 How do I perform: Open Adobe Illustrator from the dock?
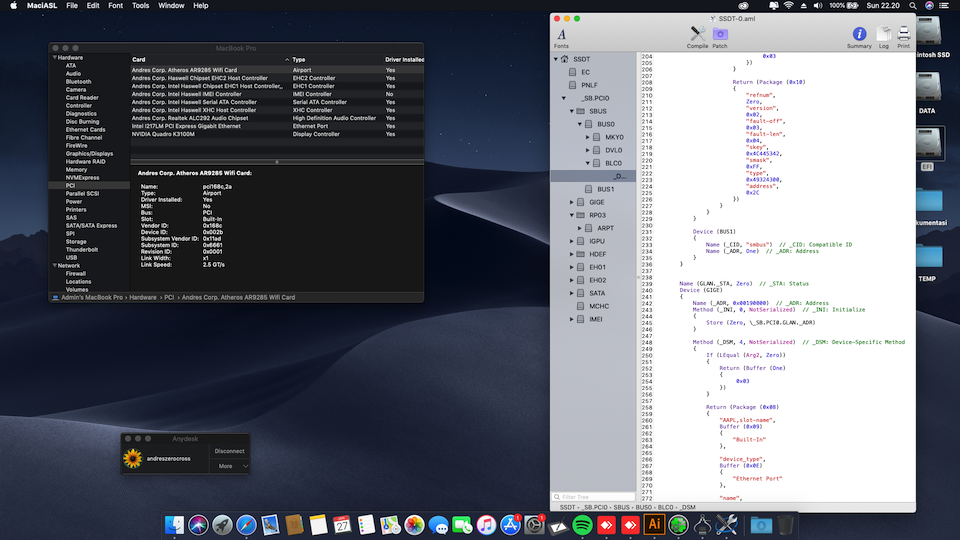pyautogui.click(x=654, y=525)
